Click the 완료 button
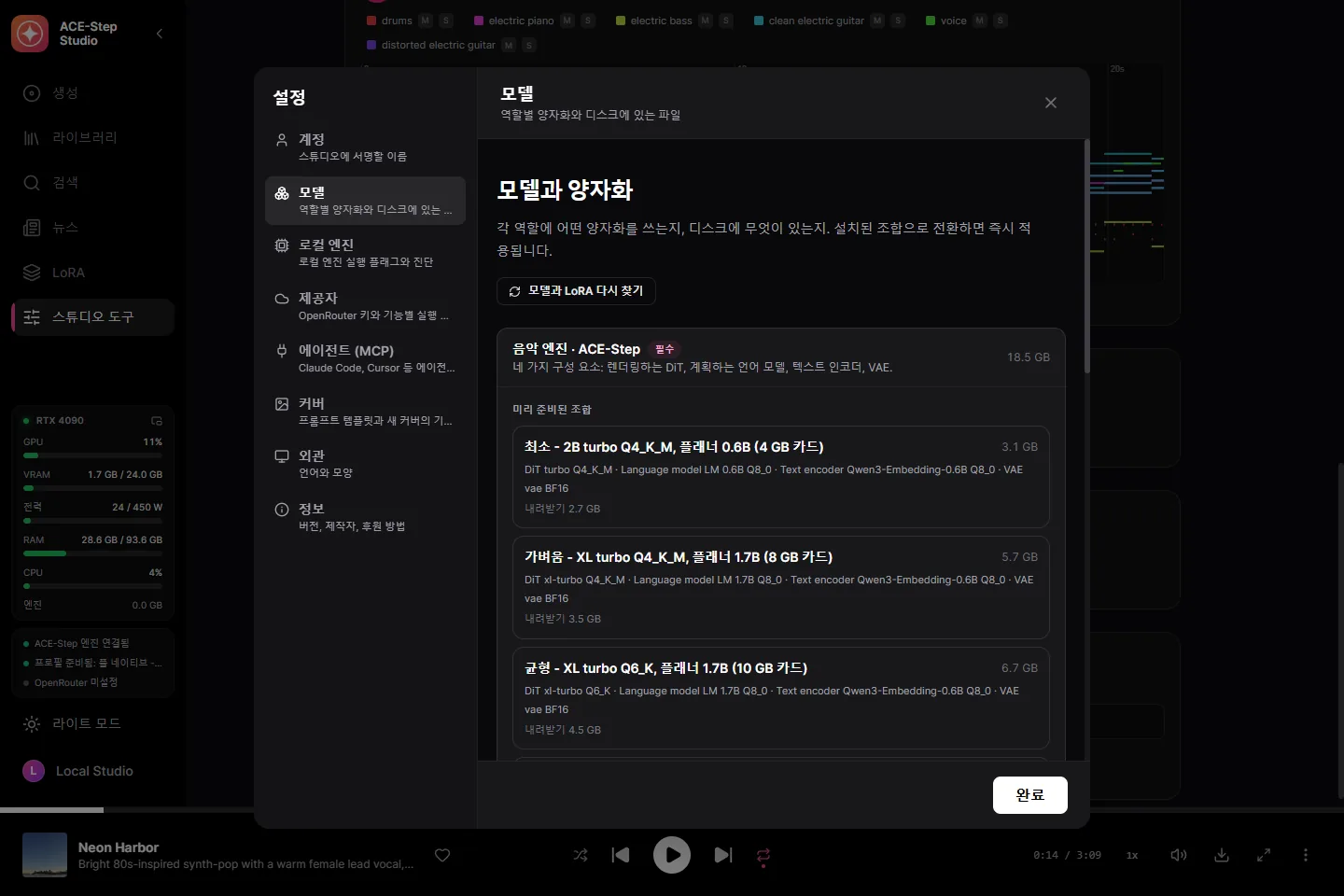This screenshot has height=896, width=1344. (1029, 795)
